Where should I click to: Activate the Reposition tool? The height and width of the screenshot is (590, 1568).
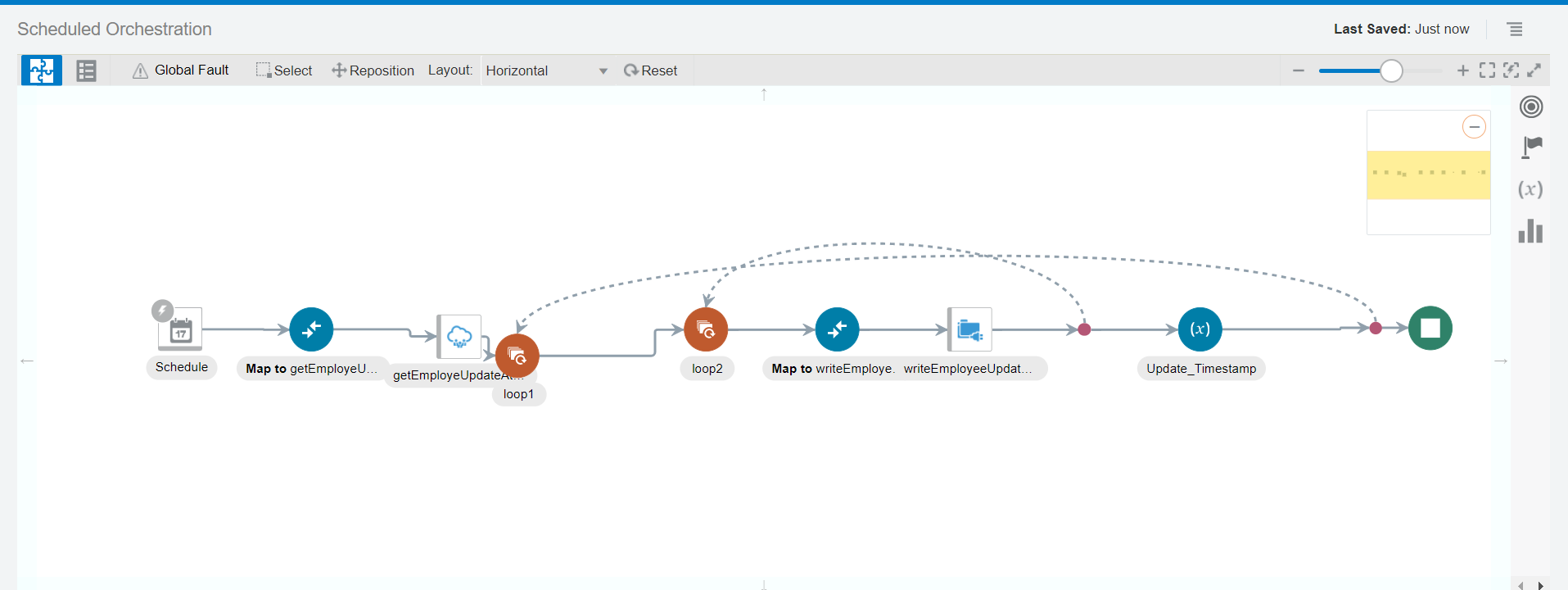[x=373, y=70]
